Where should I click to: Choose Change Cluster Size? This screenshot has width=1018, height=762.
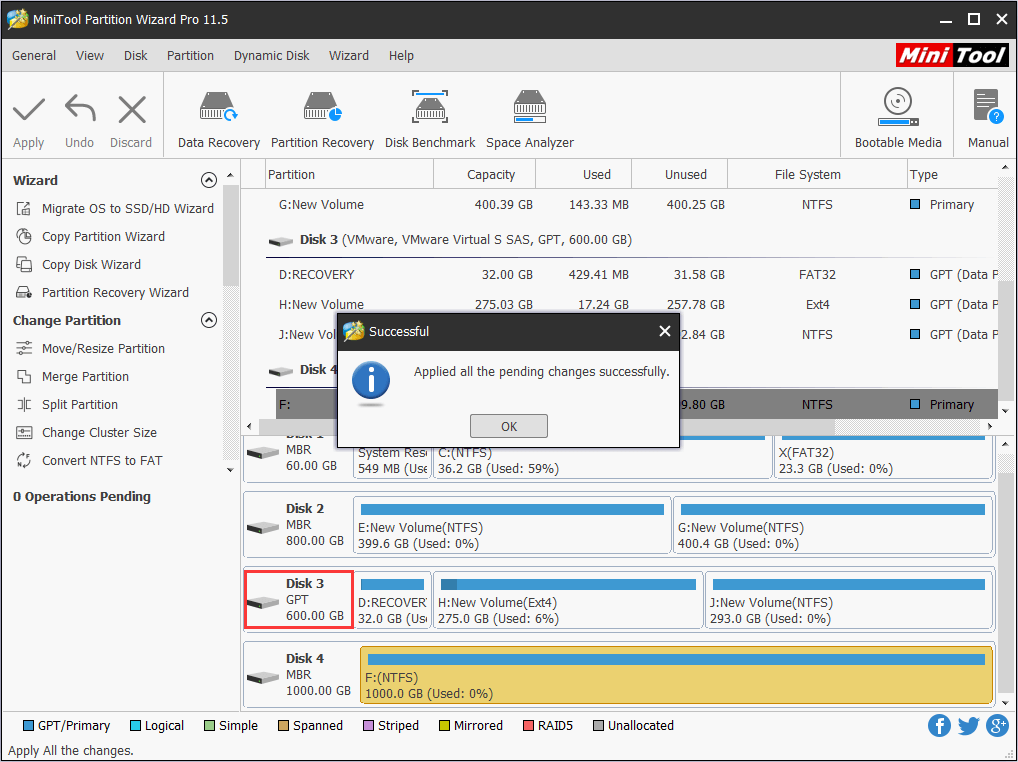pyautogui.click(x=99, y=432)
